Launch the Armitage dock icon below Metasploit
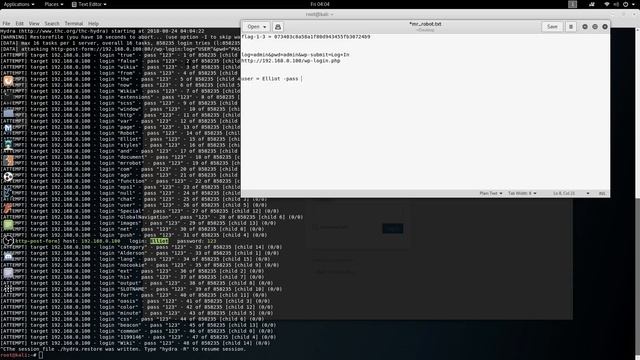The height and width of the screenshot is (360, 640). pyautogui.click(x=8, y=145)
